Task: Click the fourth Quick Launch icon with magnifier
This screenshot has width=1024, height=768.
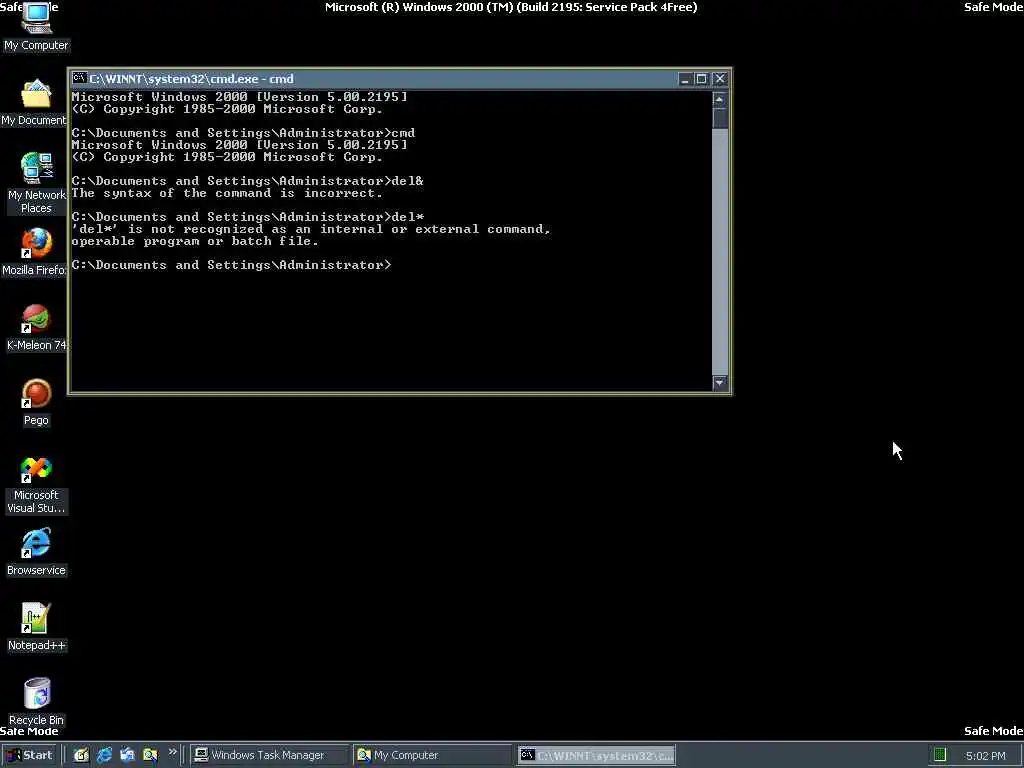Action: coord(150,755)
